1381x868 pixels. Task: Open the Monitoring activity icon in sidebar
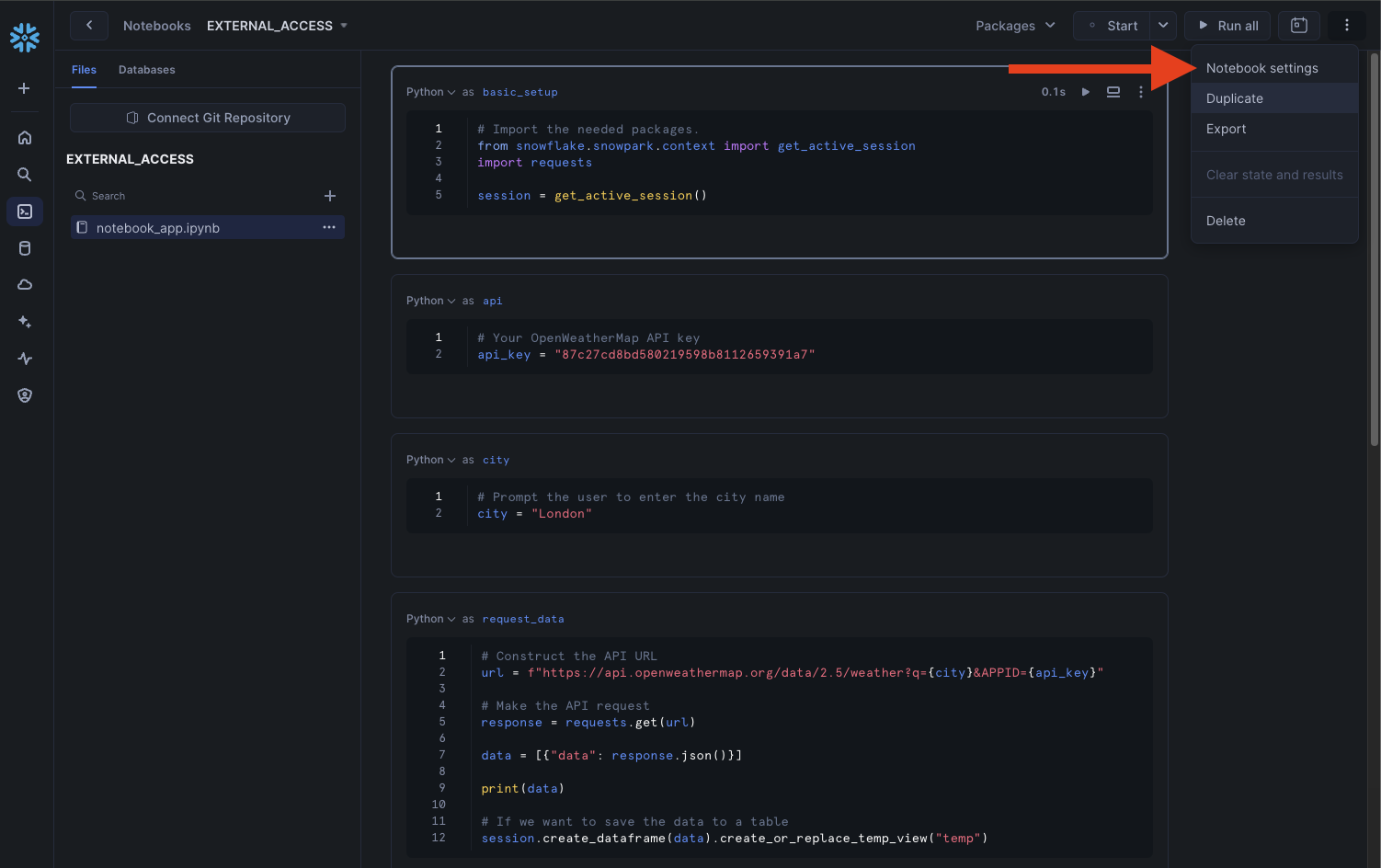(25, 359)
